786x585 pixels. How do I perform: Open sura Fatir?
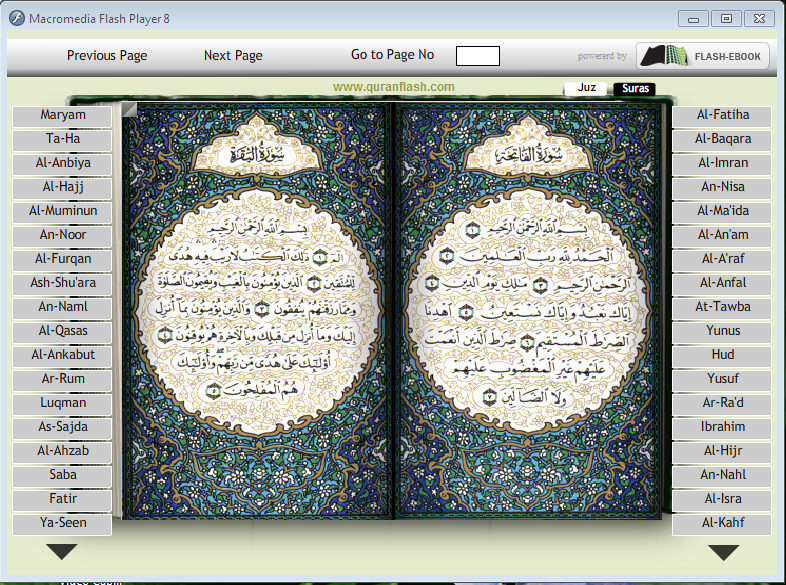coord(62,501)
